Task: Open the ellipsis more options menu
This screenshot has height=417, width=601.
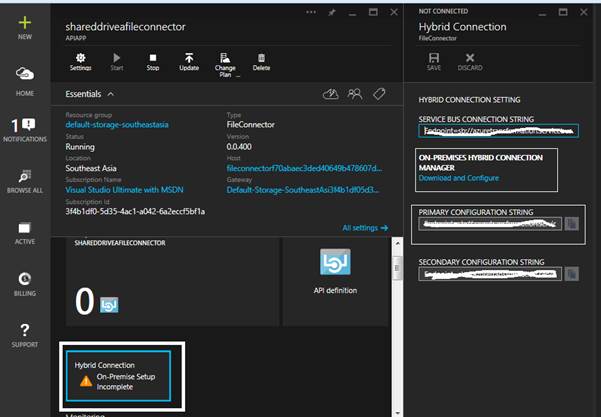Action: (311, 12)
